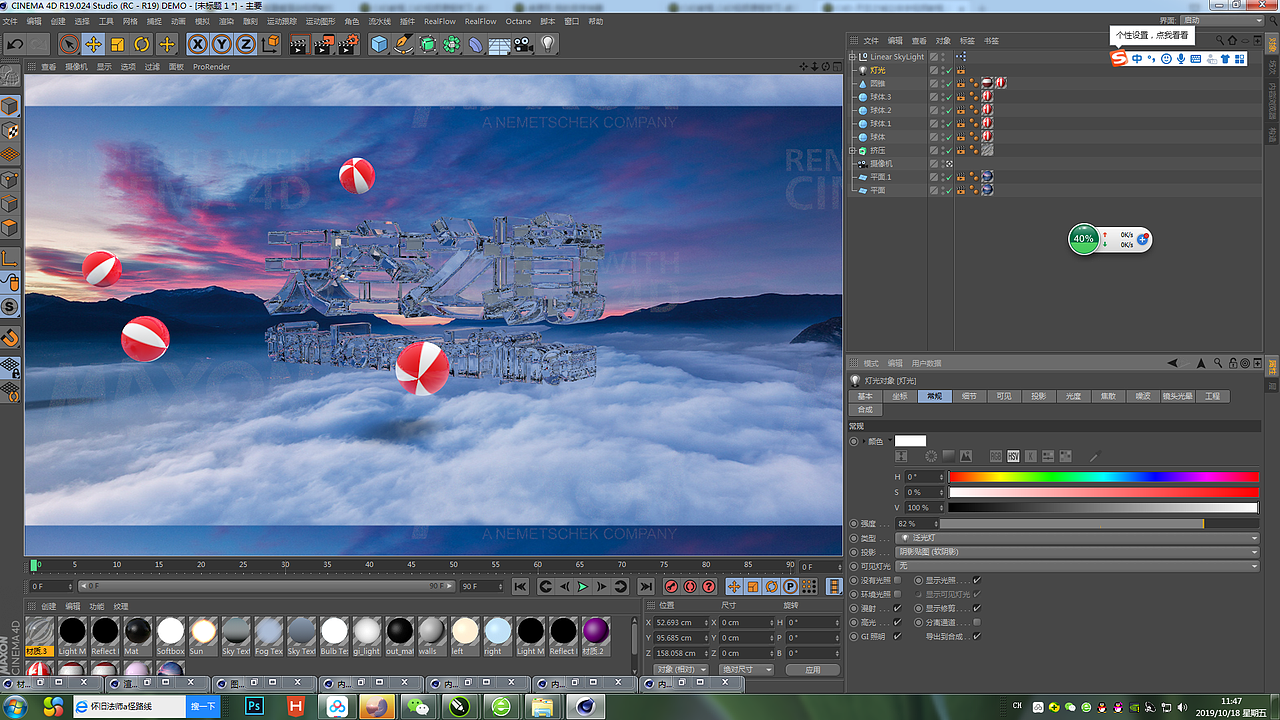Screen dimensions: 1280x720
Task: Open the 类型 light type dropdown
Action: pyautogui.click(x=1079, y=538)
